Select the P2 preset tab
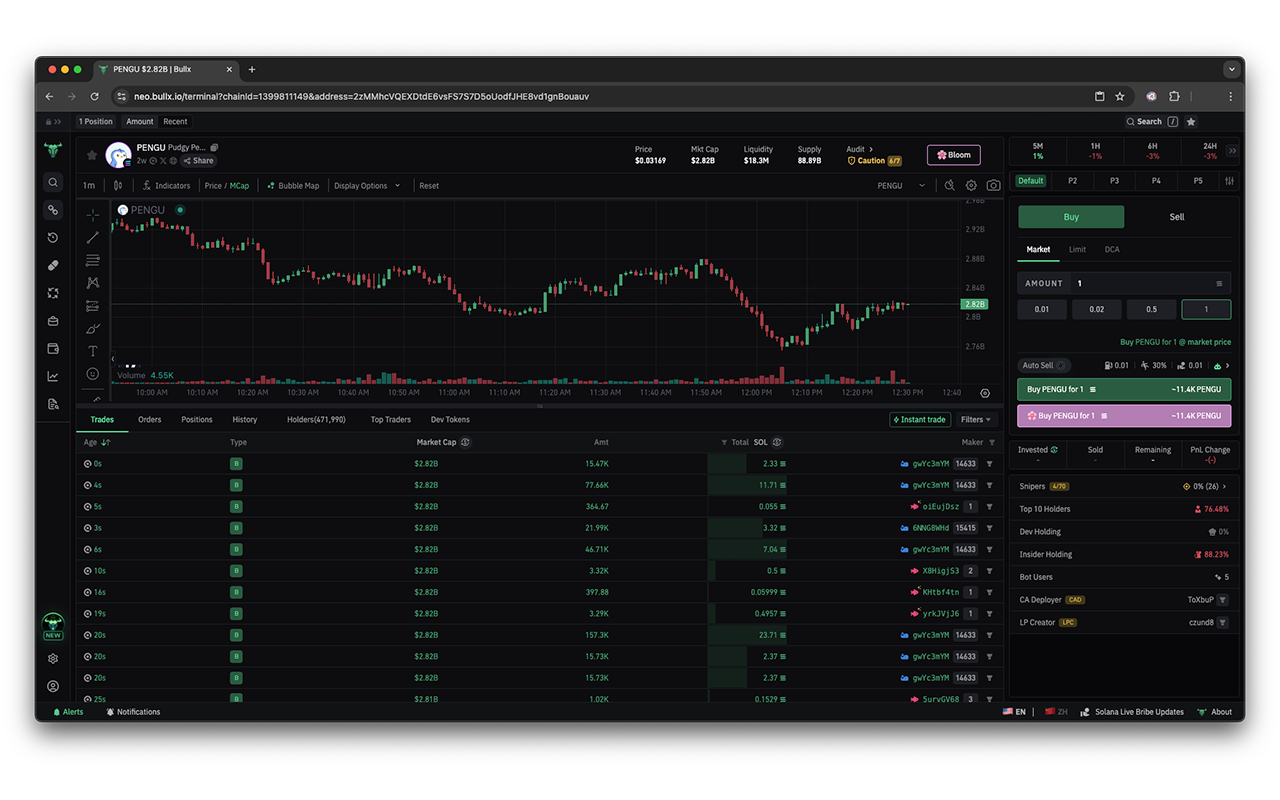The width and height of the screenshot is (1280, 800). (x=1073, y=181)
